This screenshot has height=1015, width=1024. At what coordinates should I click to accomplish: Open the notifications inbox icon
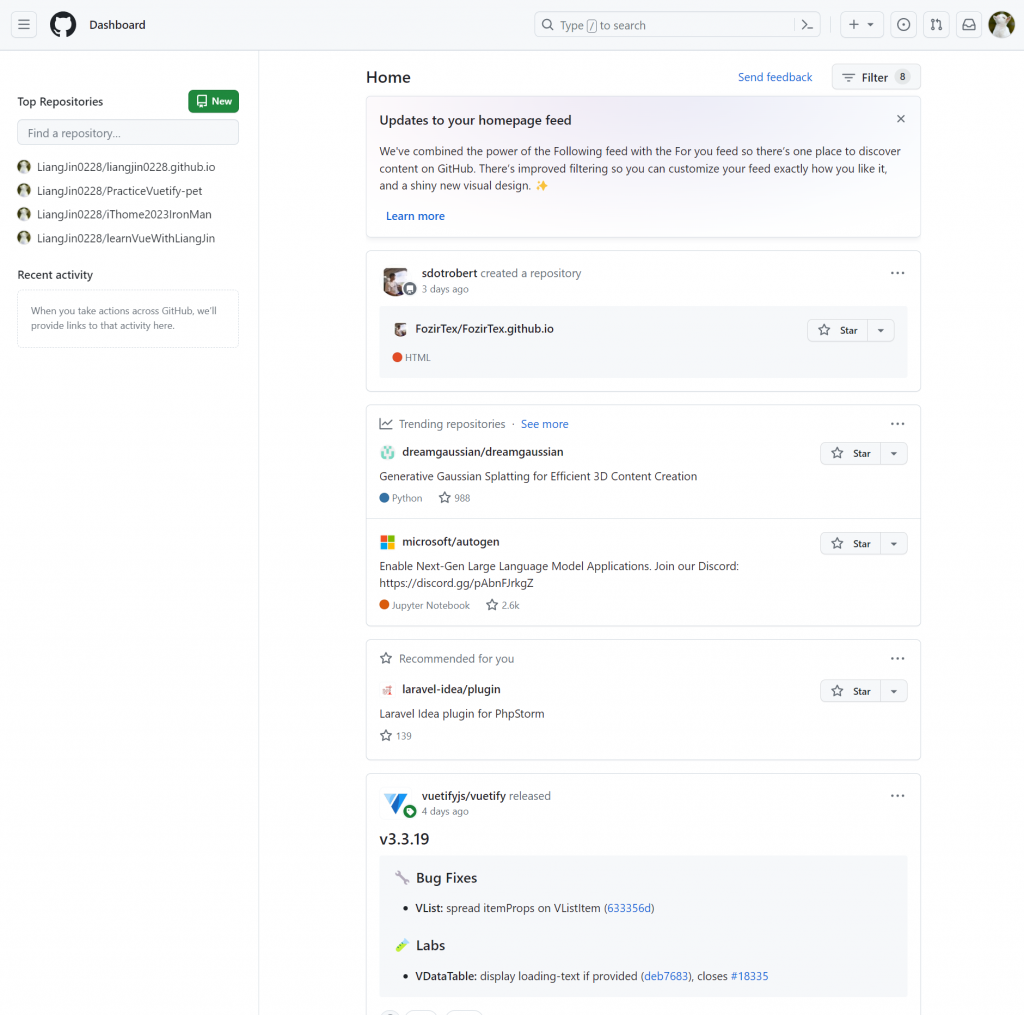pos(968,25)
